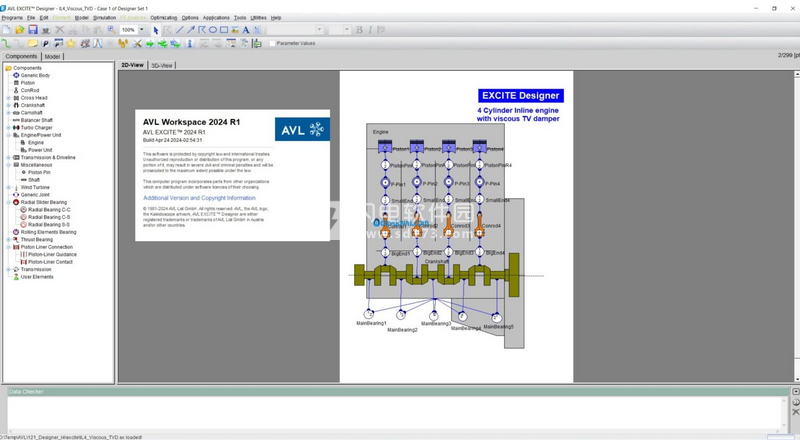The image size is (800, 440).
Task: Click the yellow note icon
Action: coord(33,43)
